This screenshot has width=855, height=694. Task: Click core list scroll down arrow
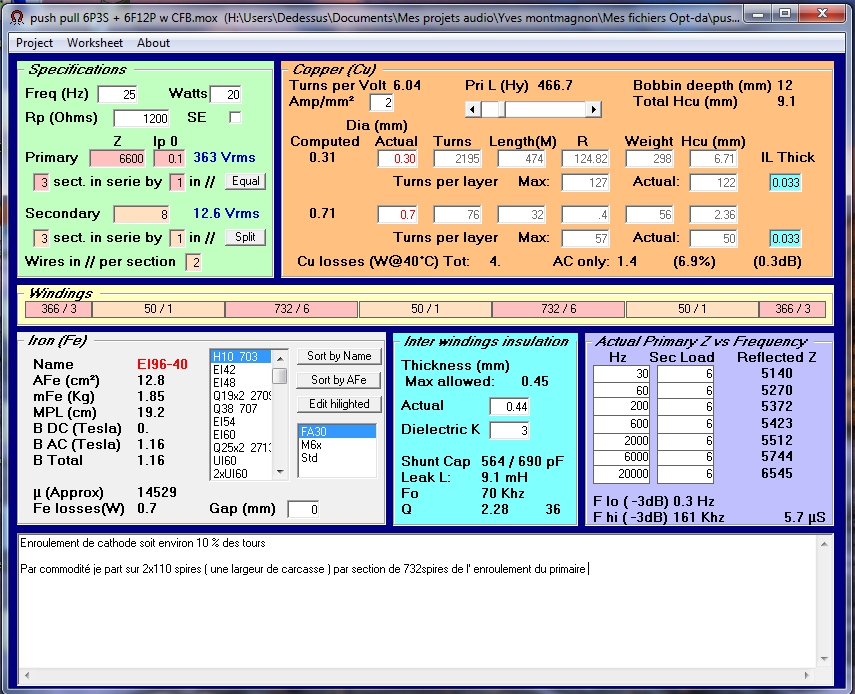pos(280,472)
